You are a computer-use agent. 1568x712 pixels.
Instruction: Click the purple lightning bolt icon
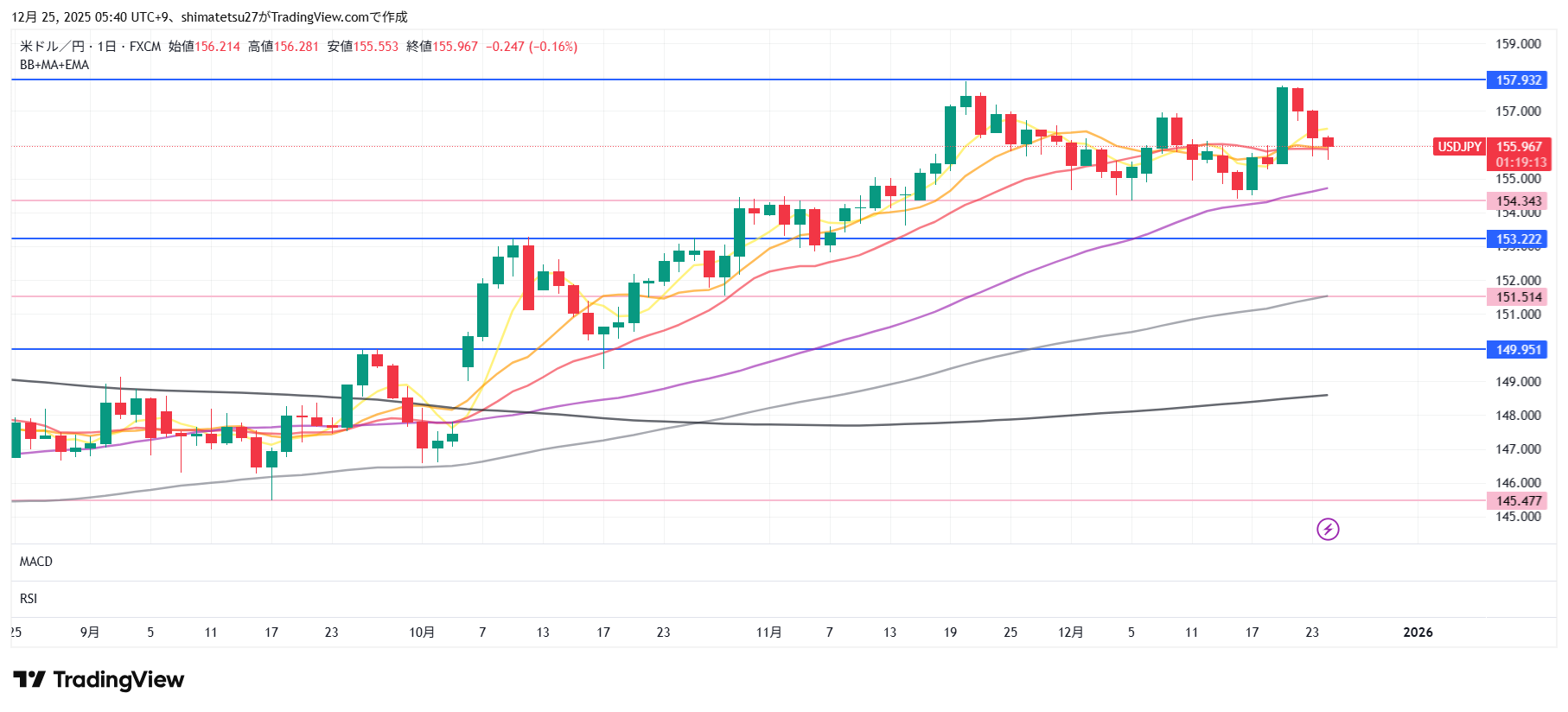tap(1328, 529)
